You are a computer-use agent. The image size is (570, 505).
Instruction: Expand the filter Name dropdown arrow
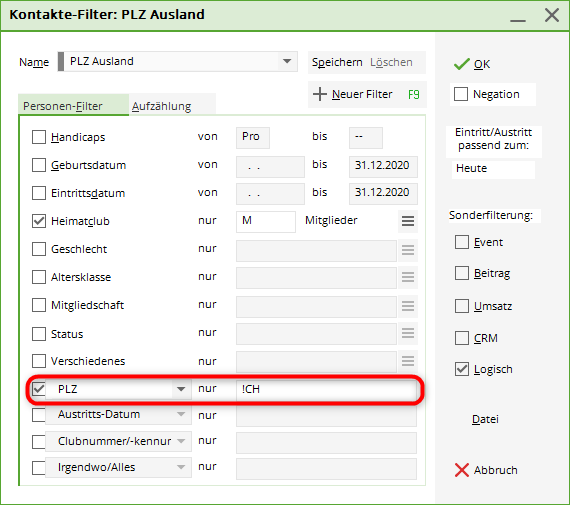pyautogui.click(x=287, y=61)
